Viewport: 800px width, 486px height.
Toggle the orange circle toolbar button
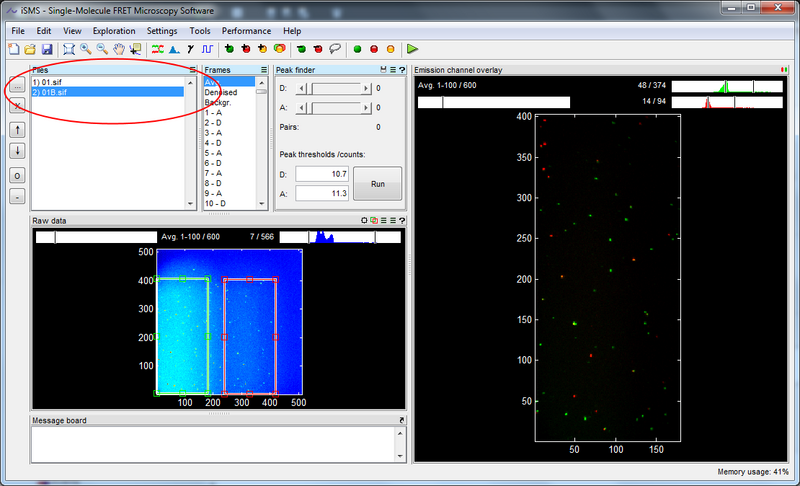tap(390, 48)
